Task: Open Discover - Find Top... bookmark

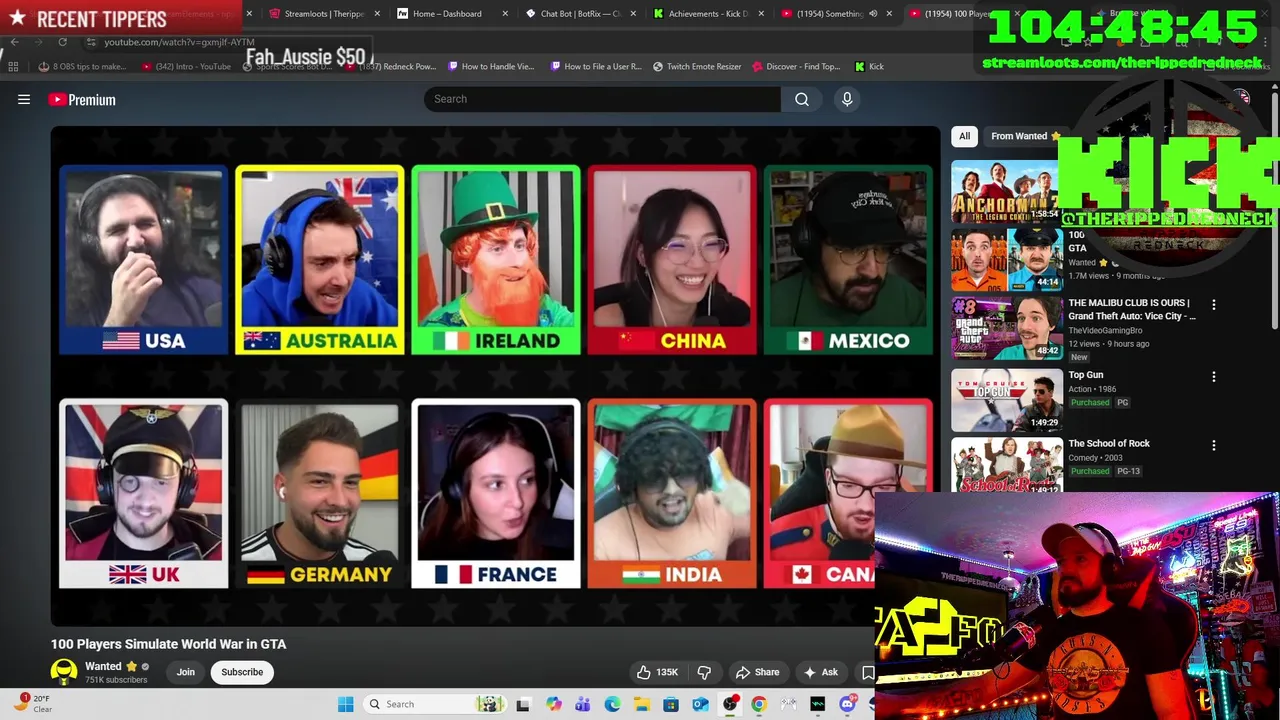Action: [x=797, y=66]
